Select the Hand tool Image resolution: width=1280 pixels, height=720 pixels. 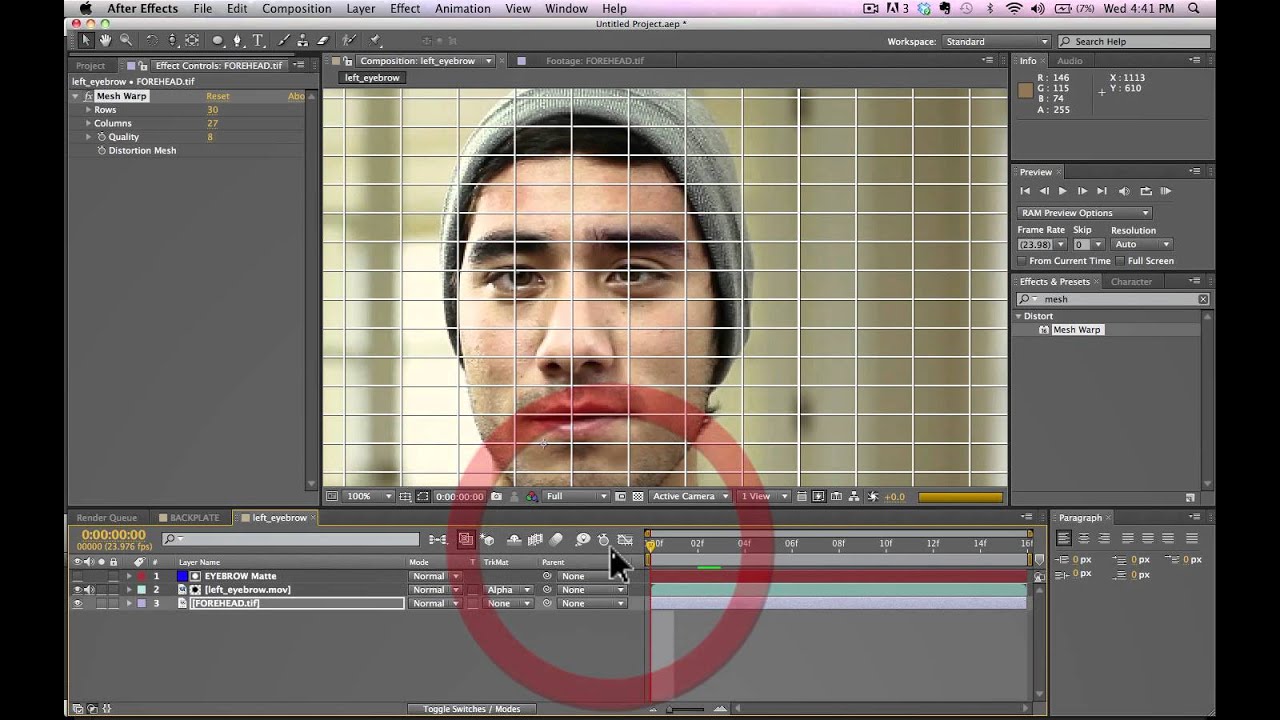105,41
